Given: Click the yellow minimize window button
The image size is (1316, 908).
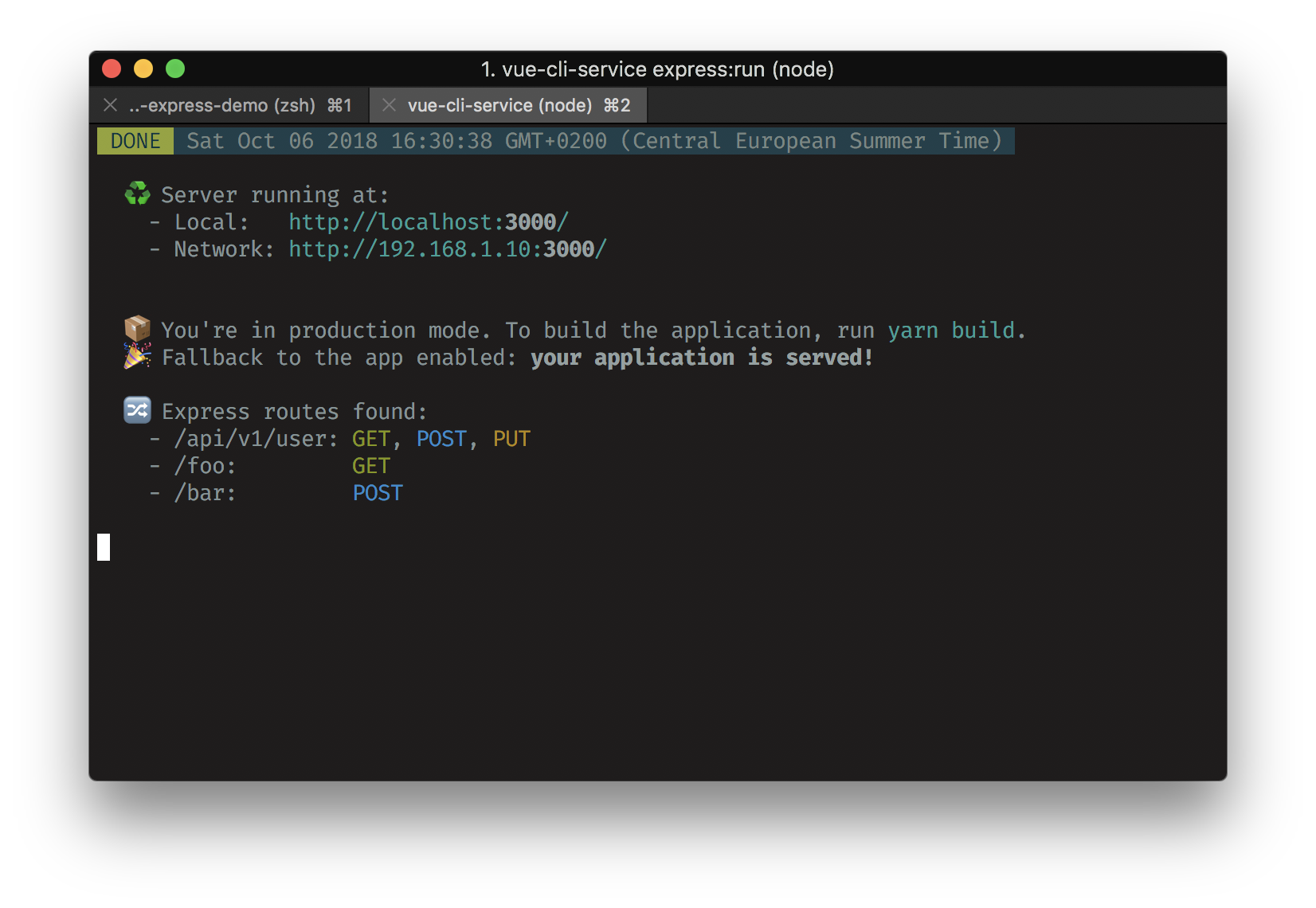Looking at the screenshot, I should pyautogui.click(x=143, y=69).
